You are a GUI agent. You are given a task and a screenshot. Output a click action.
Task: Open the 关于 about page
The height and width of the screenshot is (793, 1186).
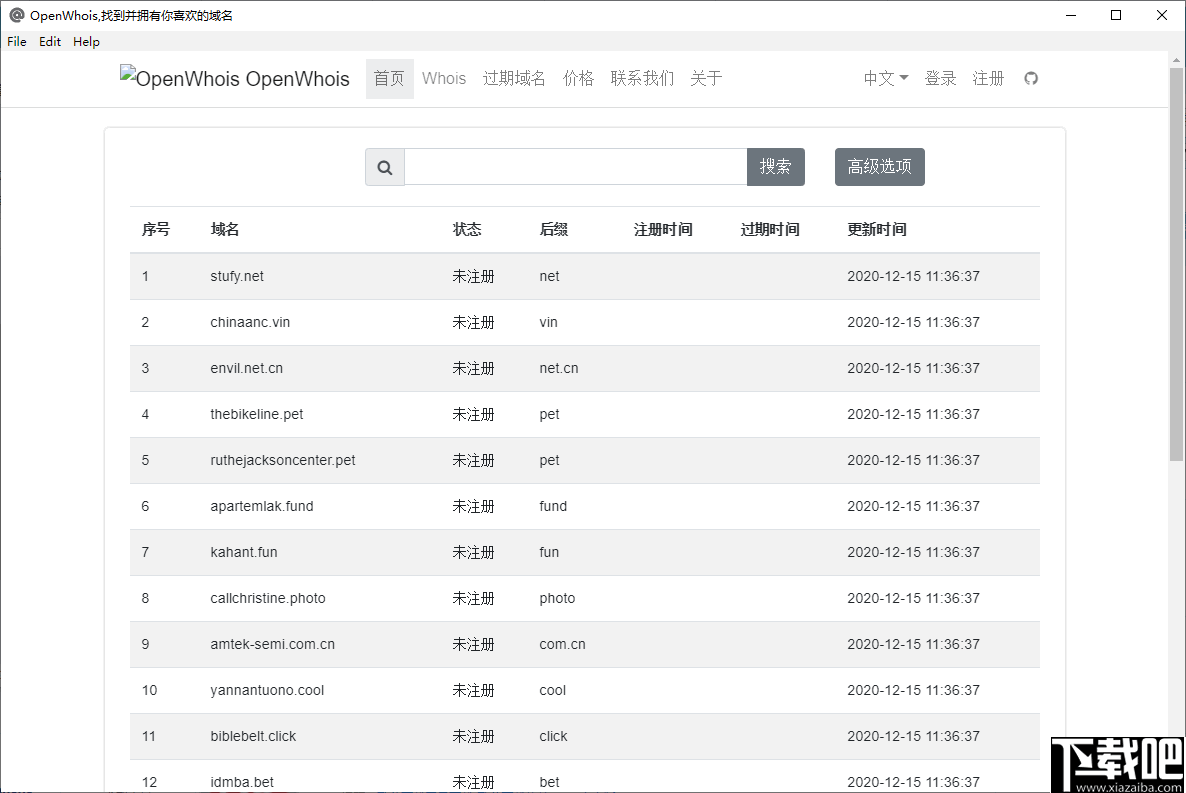click(705, 78)
